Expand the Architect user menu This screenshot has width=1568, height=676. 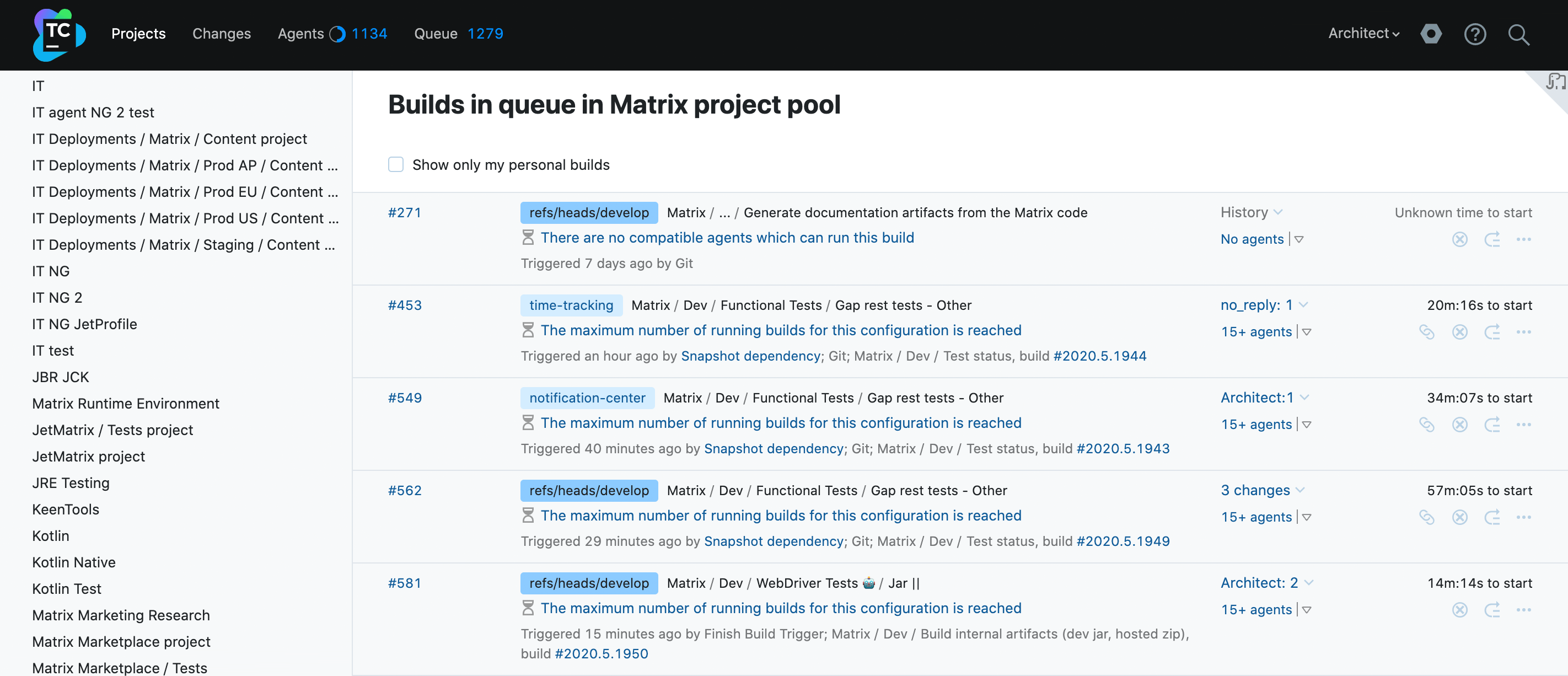pyautogui.click(x=1363, y=34)
